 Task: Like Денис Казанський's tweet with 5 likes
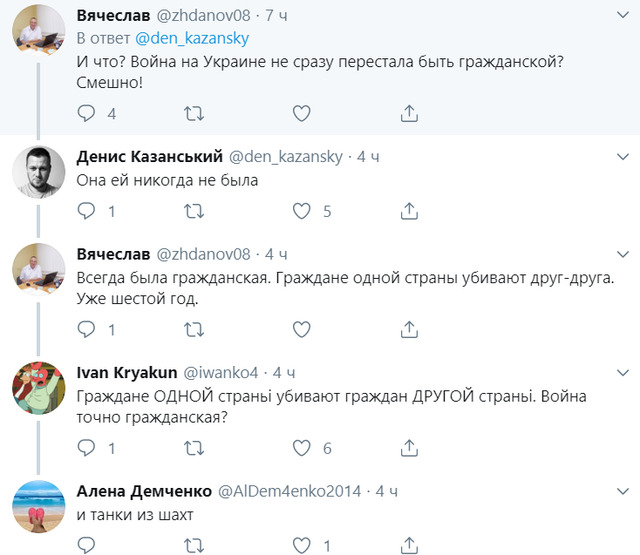coord(303,211)
